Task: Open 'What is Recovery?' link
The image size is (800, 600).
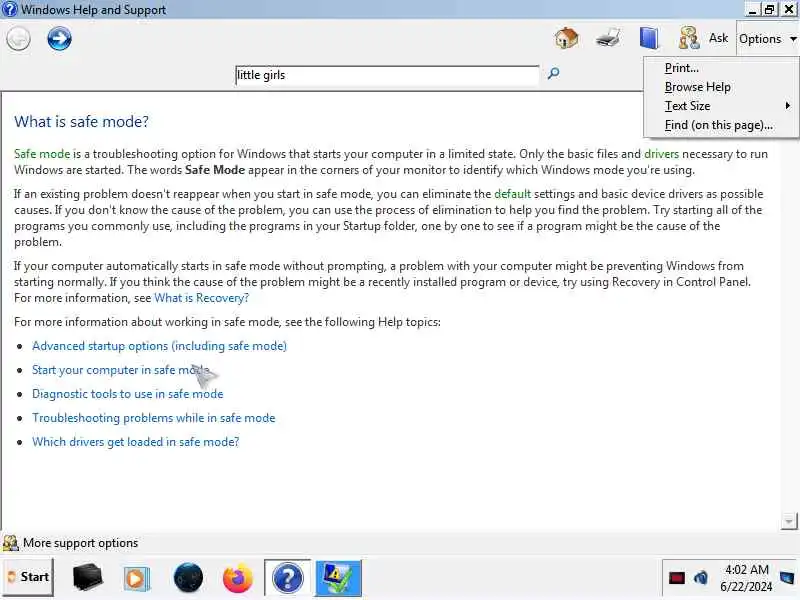Action: tap(202, 297)
